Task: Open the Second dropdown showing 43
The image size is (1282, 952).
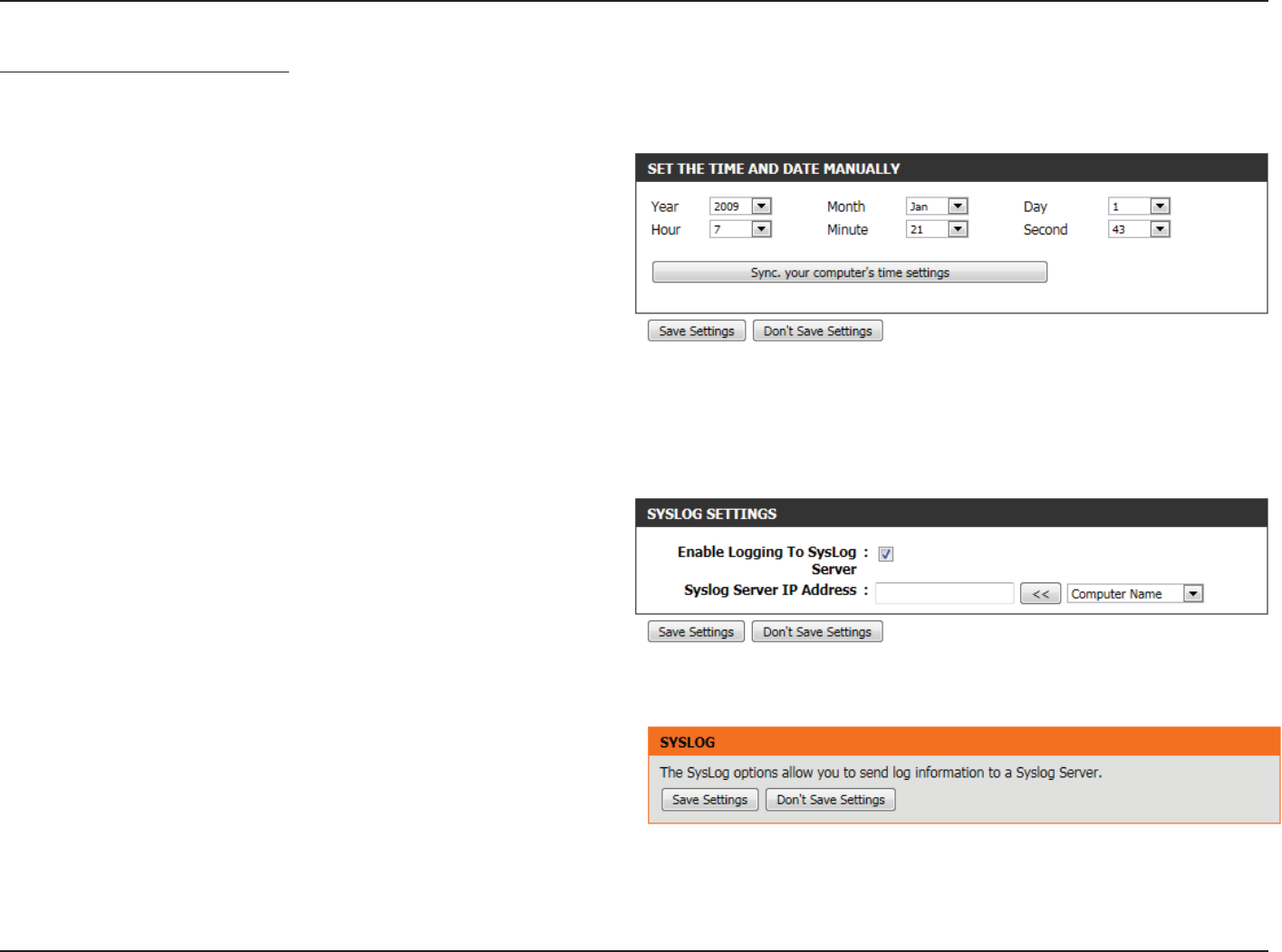Action: click(x=1139, y=229)
